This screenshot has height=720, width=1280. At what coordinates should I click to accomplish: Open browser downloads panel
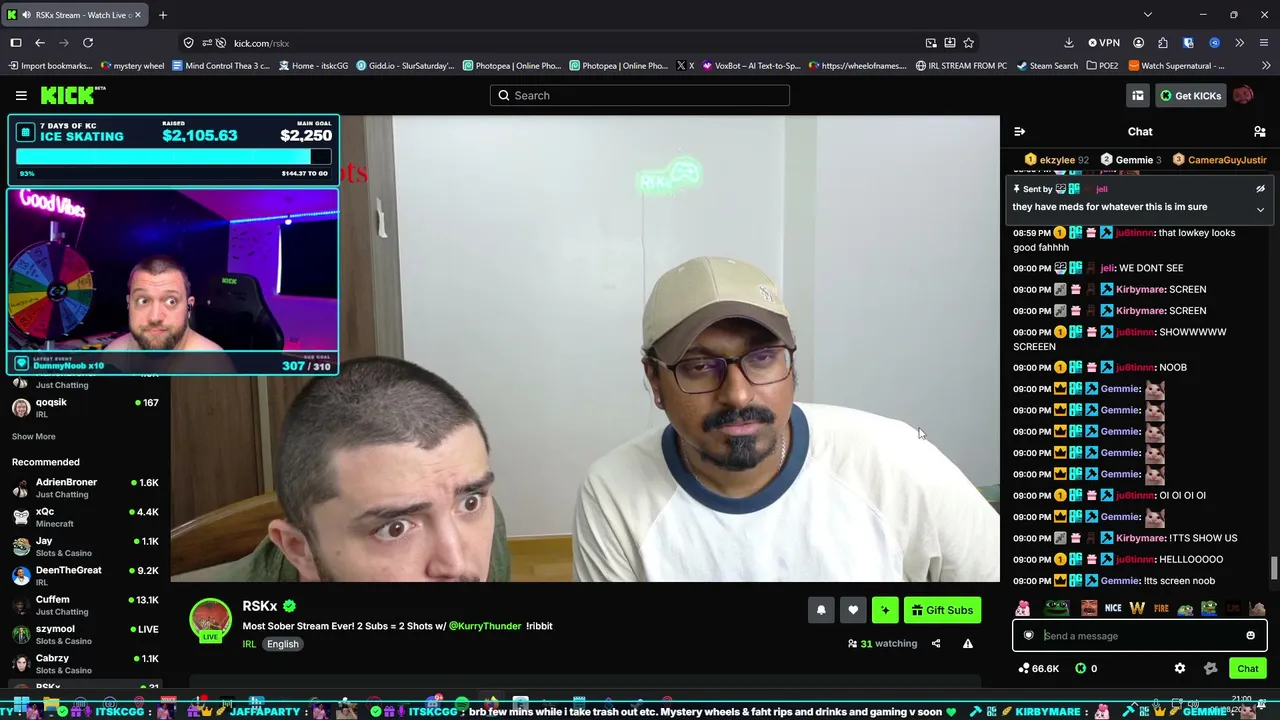1069,43
